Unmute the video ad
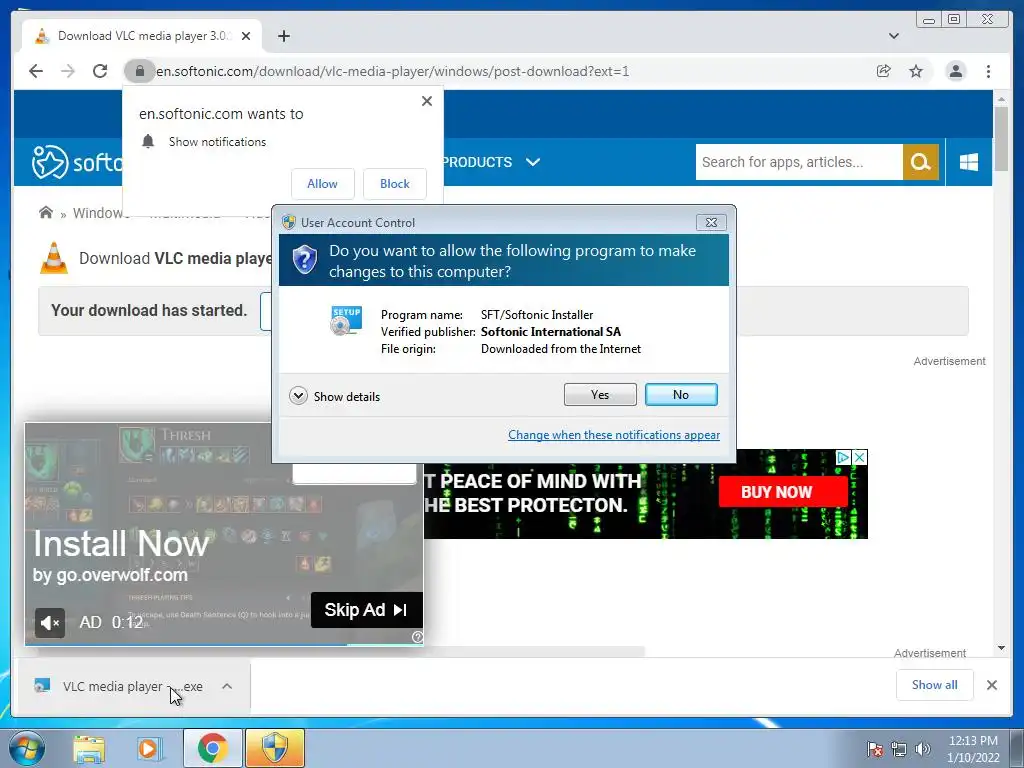The height and width of the screenshot is (768, 1024). tap(50, 623)
